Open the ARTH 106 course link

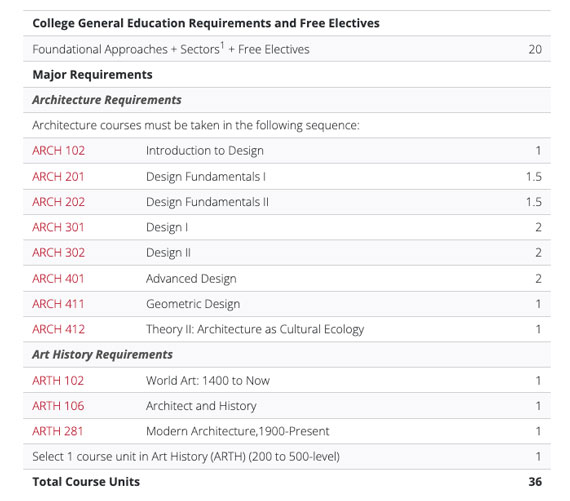58,406
